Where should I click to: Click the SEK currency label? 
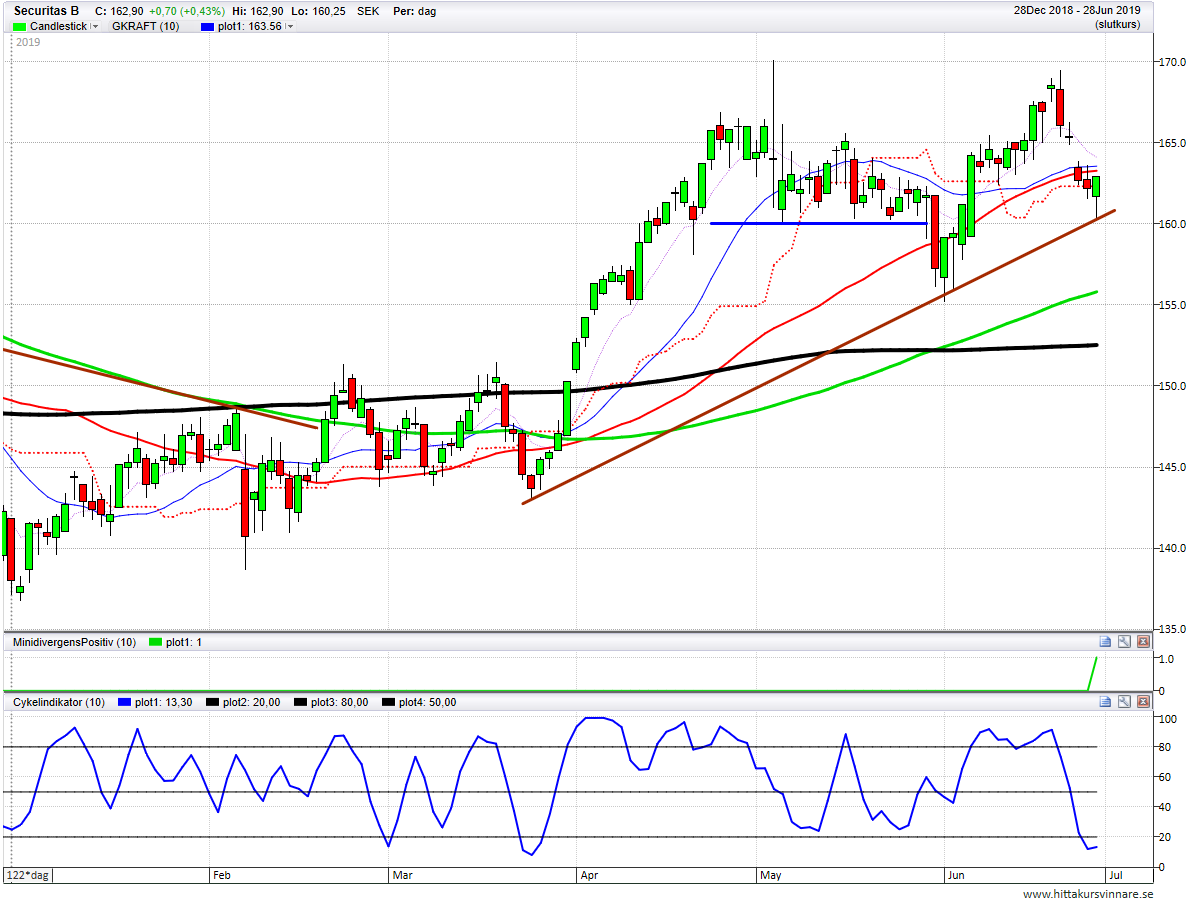coord(367,11)
